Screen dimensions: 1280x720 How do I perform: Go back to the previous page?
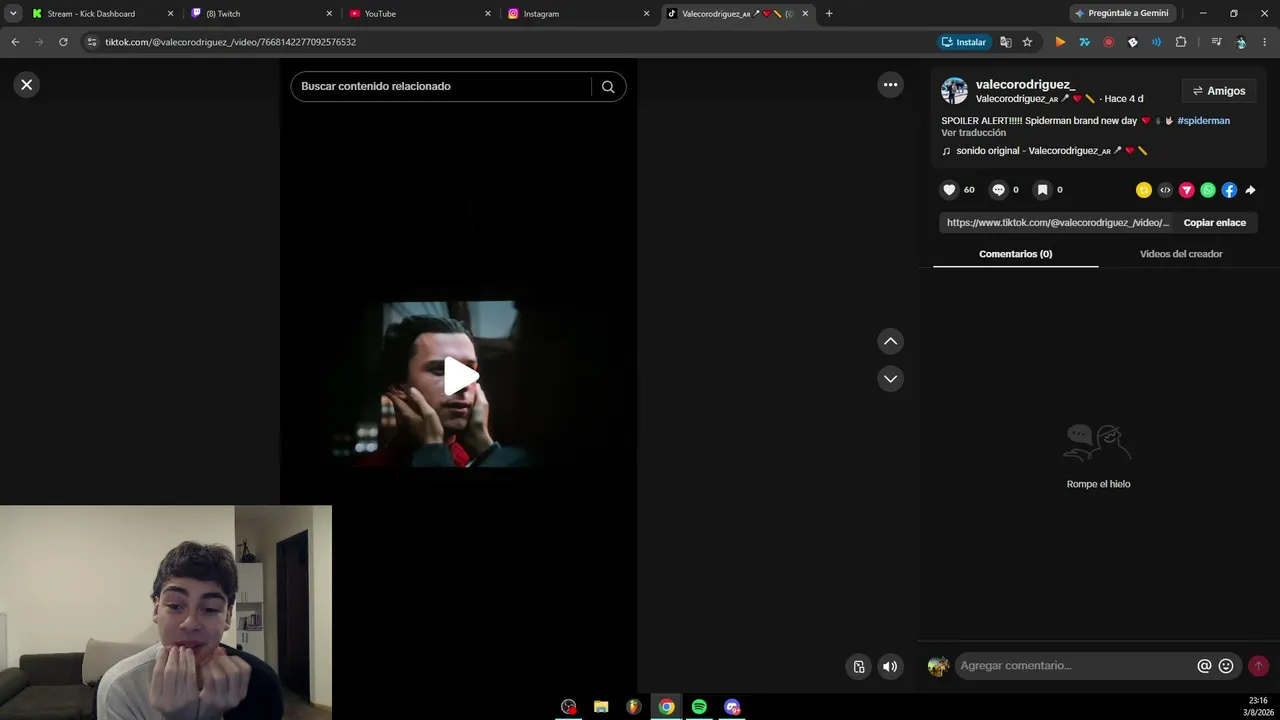(x=15, y=42)
